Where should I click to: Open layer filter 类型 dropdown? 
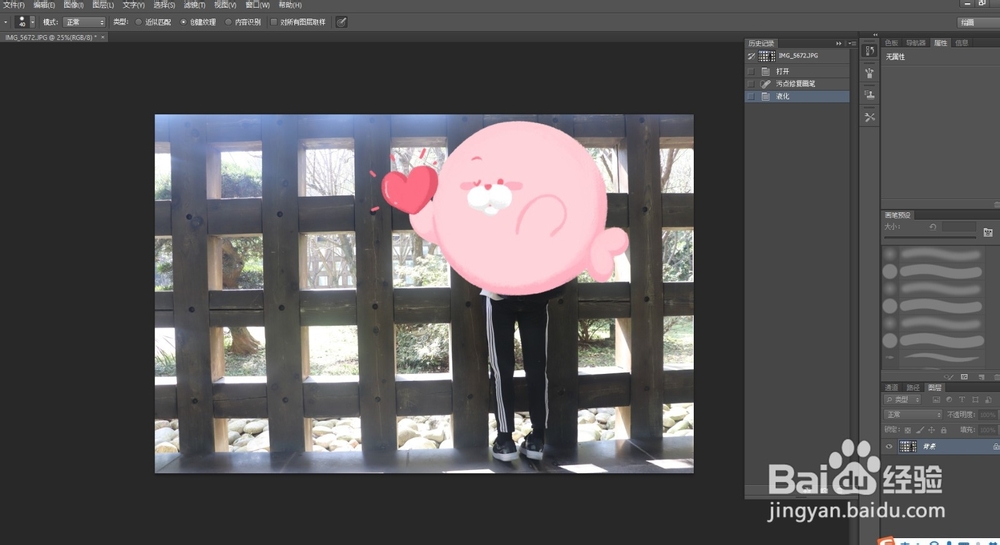pyautogui.click(x=902, y=400)
